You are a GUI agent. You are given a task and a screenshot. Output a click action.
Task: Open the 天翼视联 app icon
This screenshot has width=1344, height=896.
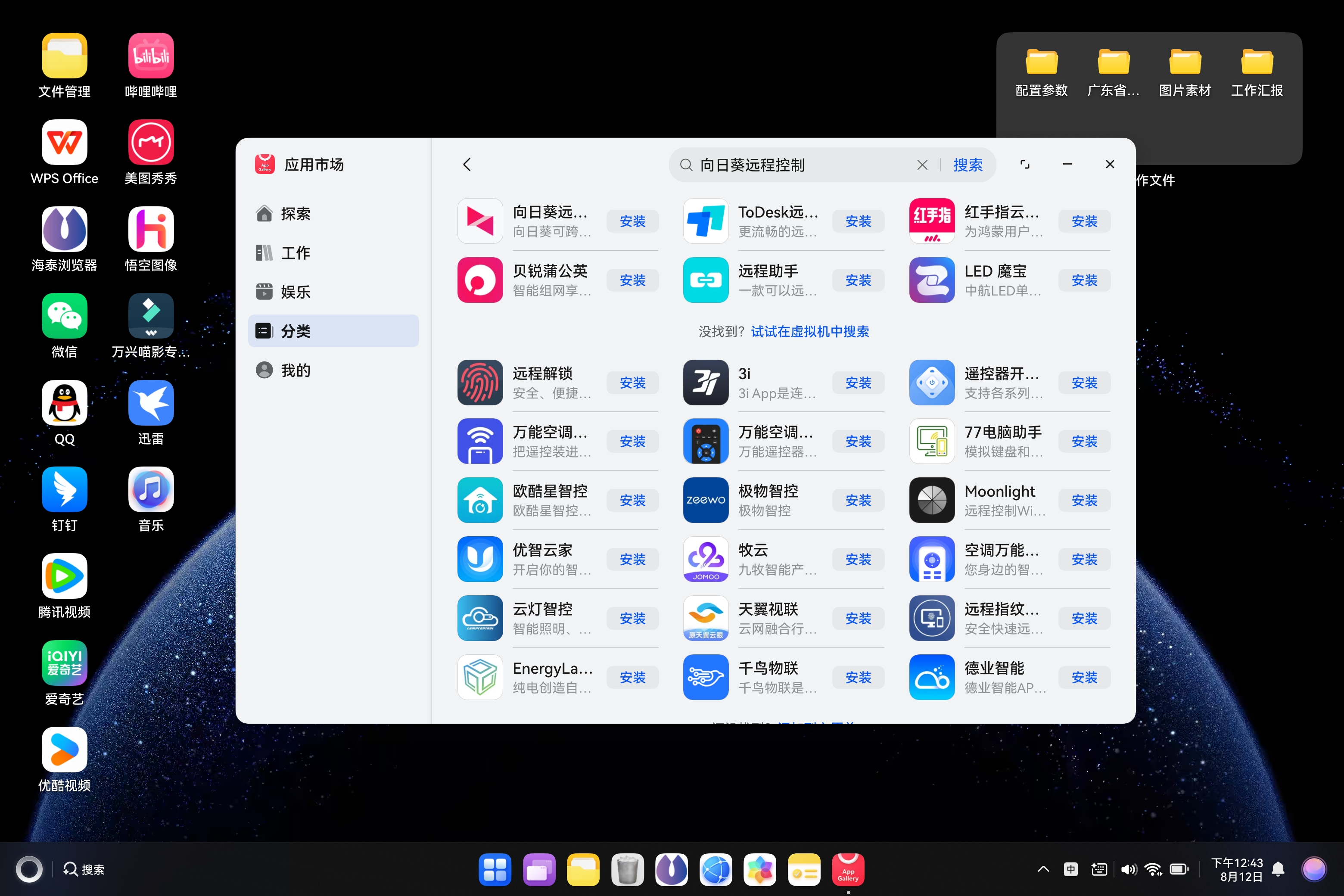[x=706, y=618]
